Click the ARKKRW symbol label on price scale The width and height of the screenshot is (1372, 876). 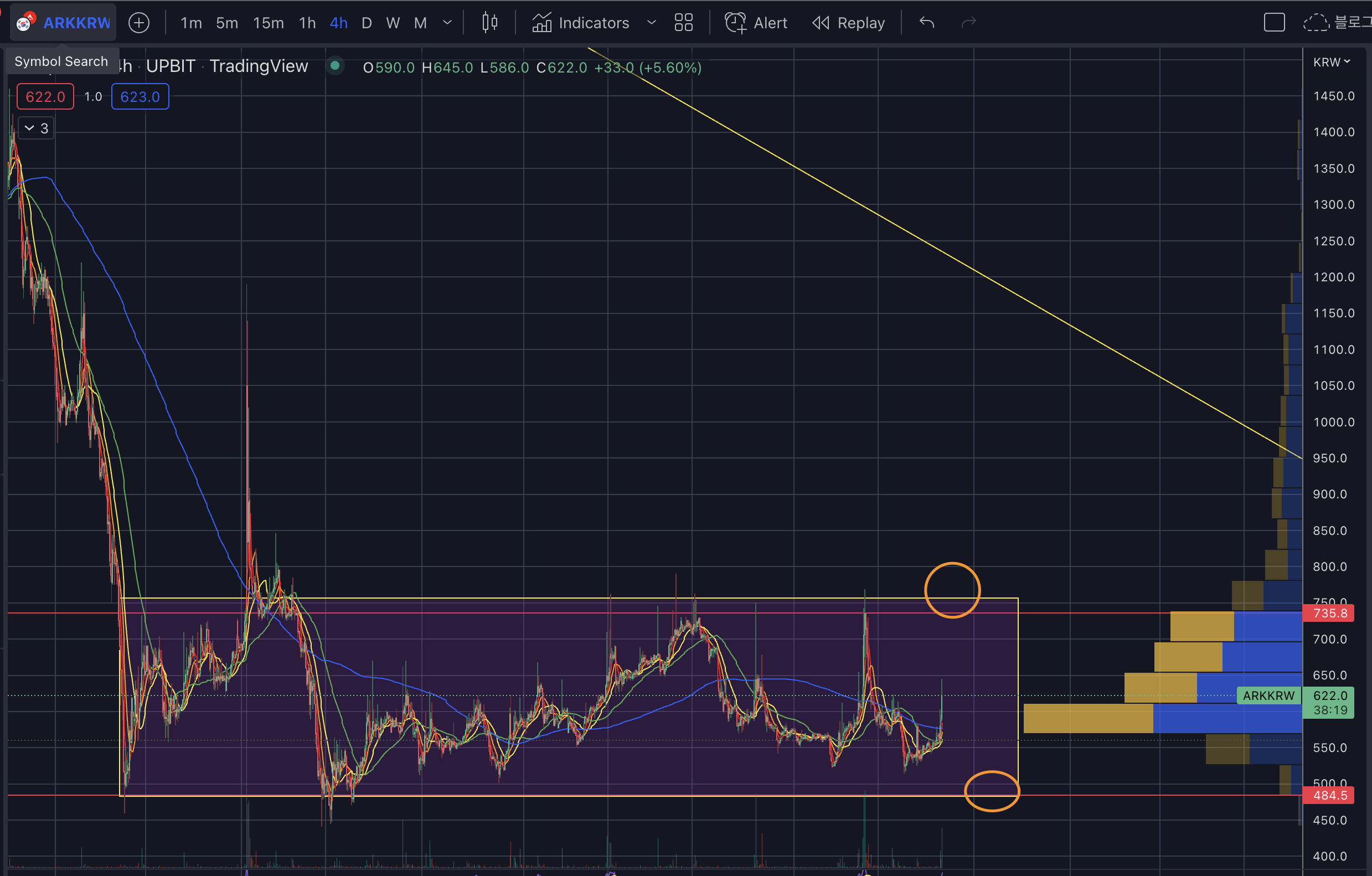(1269, 695)
